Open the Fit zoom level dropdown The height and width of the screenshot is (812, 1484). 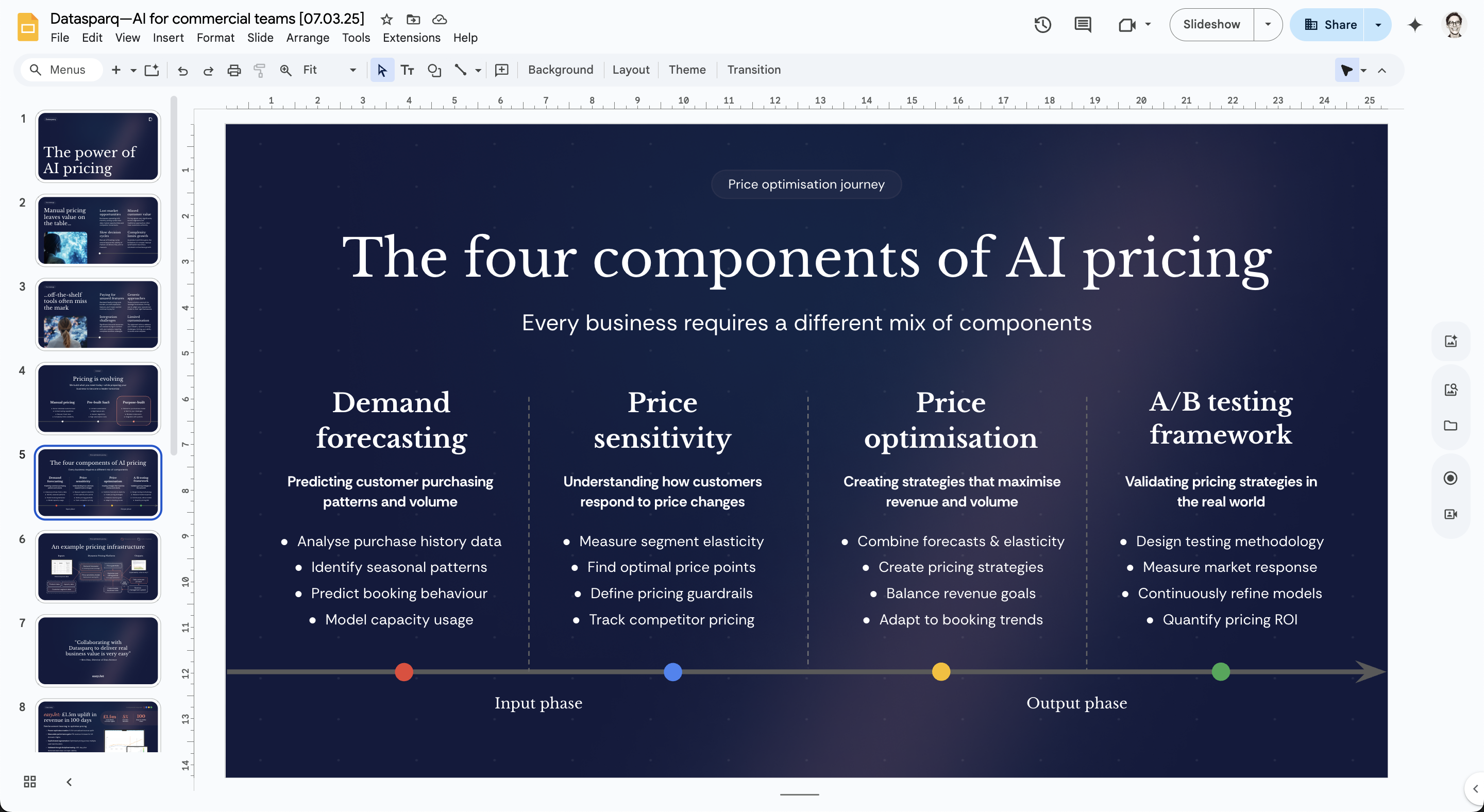pos(330,70)
